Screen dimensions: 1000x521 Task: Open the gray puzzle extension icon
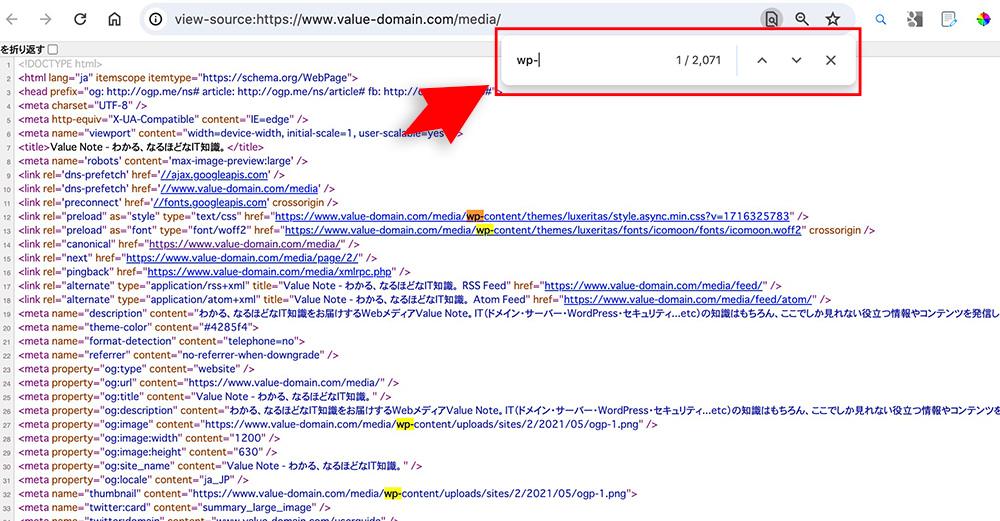(x=915, y=19)
